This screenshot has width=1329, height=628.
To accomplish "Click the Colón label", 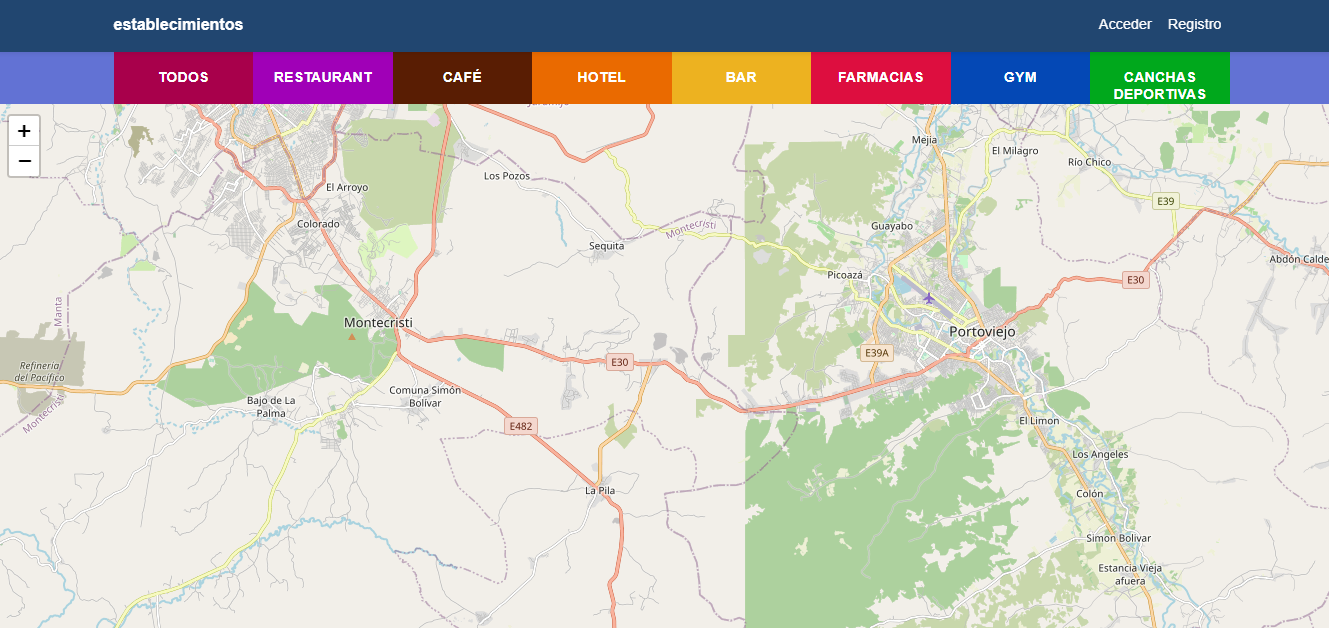I will pos(1090,494).
